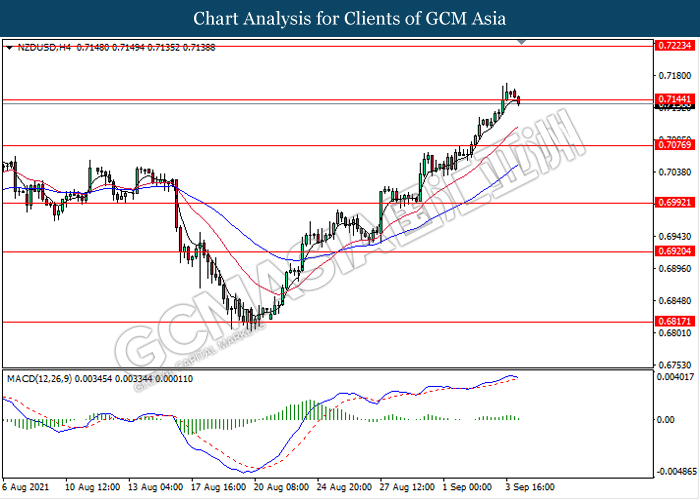The width and height of the screenshot is (700, 500).
Task: Click the small triangle beside NZDUSD,H4
Action: pos(10,48)
